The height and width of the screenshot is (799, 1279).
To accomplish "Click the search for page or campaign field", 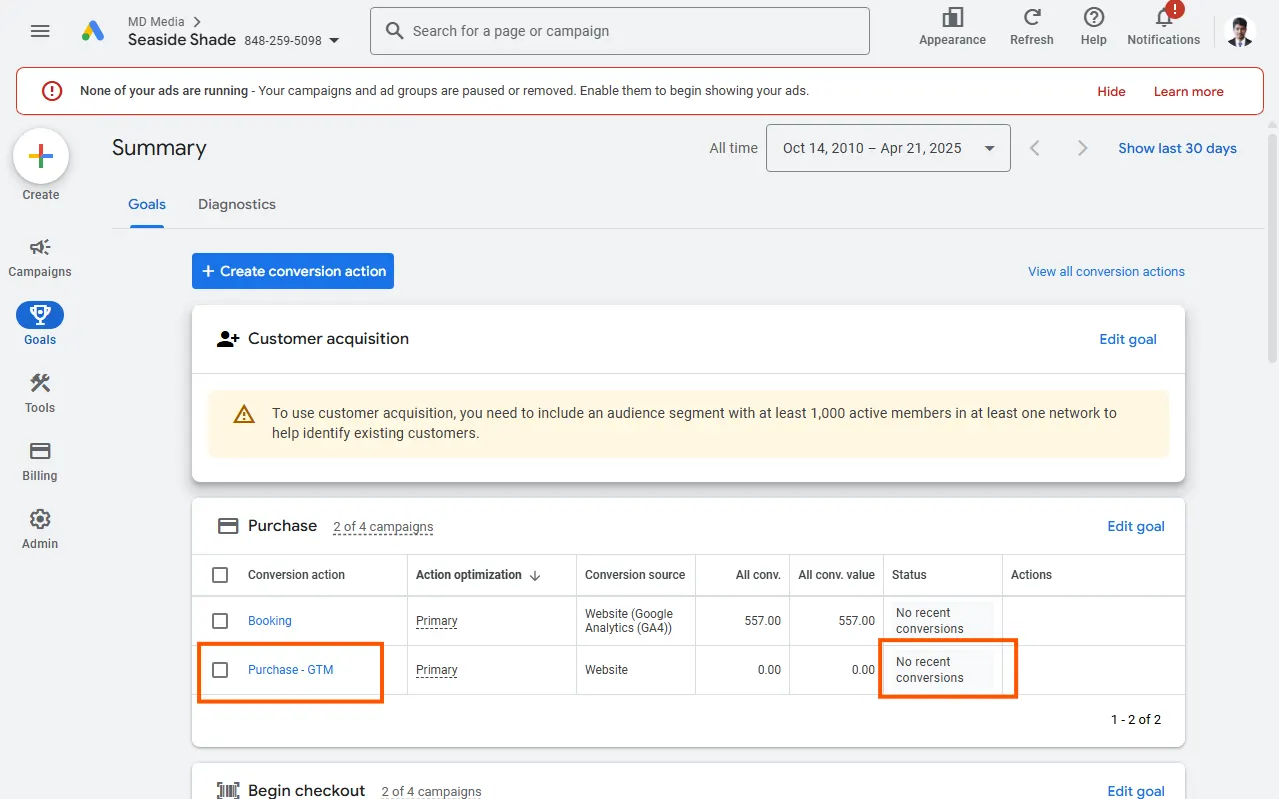I will (620, 31).
